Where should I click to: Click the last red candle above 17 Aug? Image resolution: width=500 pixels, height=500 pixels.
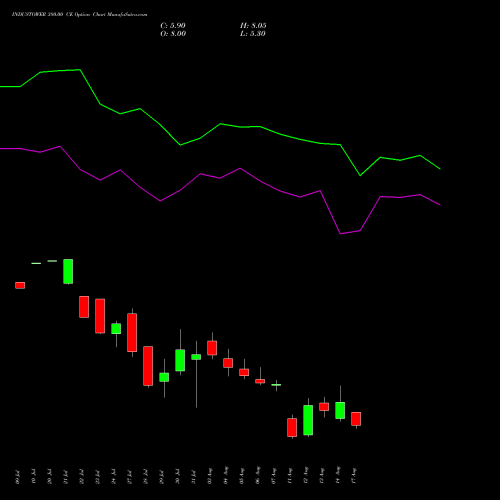(x=356, y=419)
